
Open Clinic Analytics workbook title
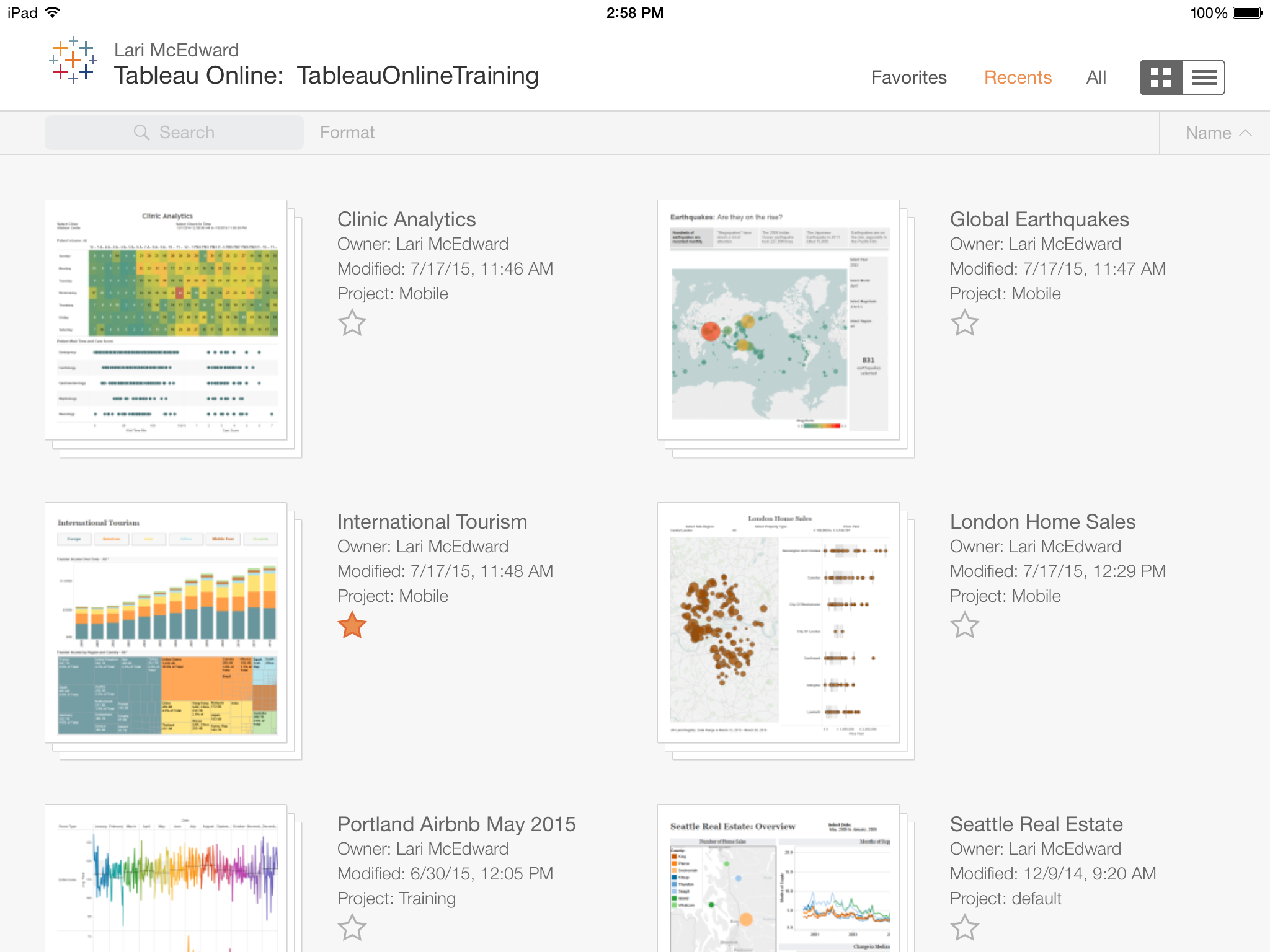tap(406, 219)
